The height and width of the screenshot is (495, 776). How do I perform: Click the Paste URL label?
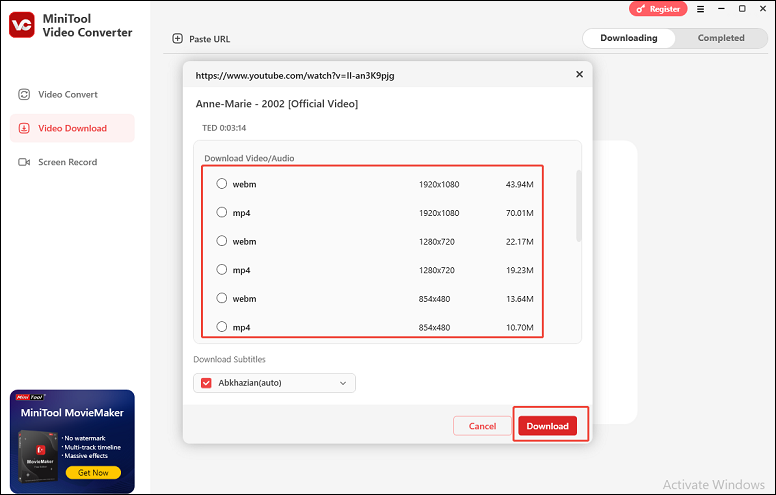click(209, 39)
